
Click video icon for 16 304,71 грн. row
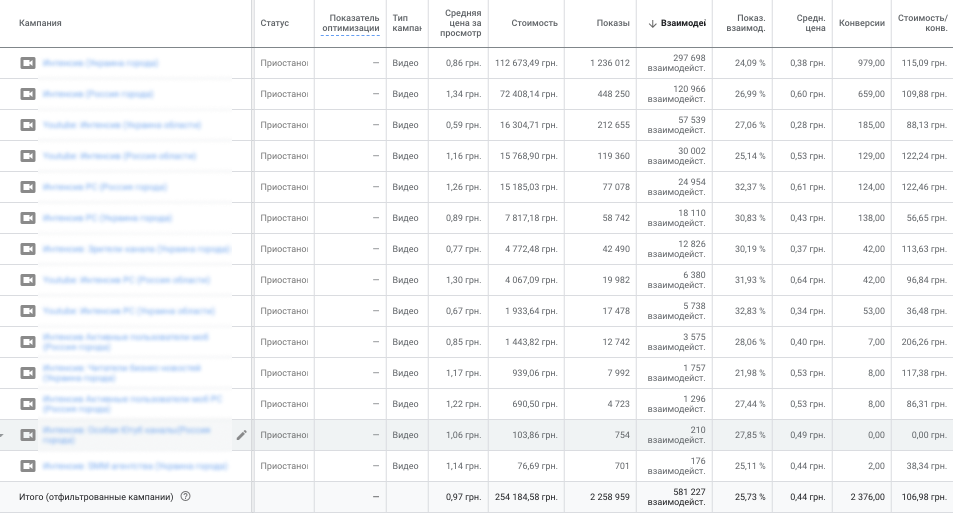coord(28,125)
